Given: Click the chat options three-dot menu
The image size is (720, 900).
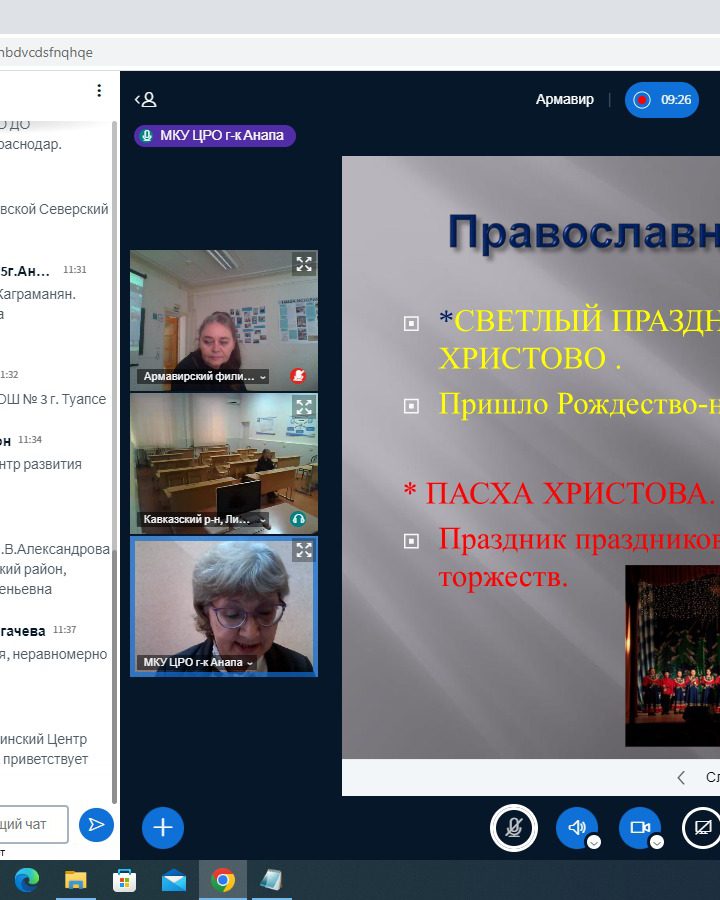Looking at the screenshot, I should coord(99,91).
